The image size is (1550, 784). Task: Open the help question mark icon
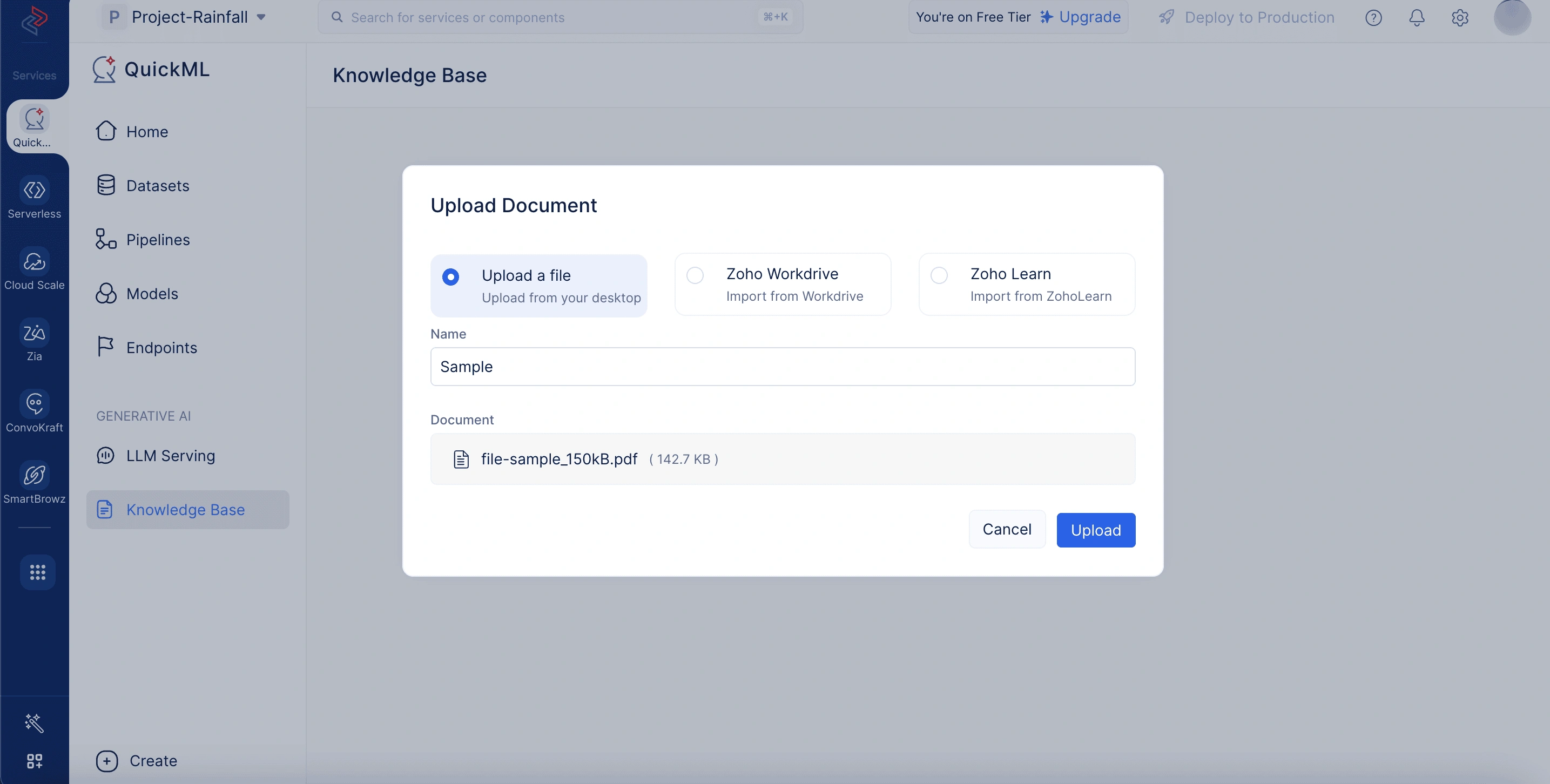click(x=1373, y=17)
